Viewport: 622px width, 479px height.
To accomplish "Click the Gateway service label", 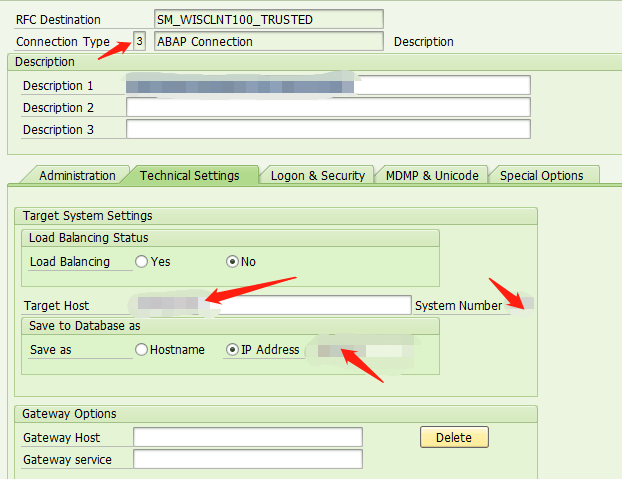I will 67,460.
